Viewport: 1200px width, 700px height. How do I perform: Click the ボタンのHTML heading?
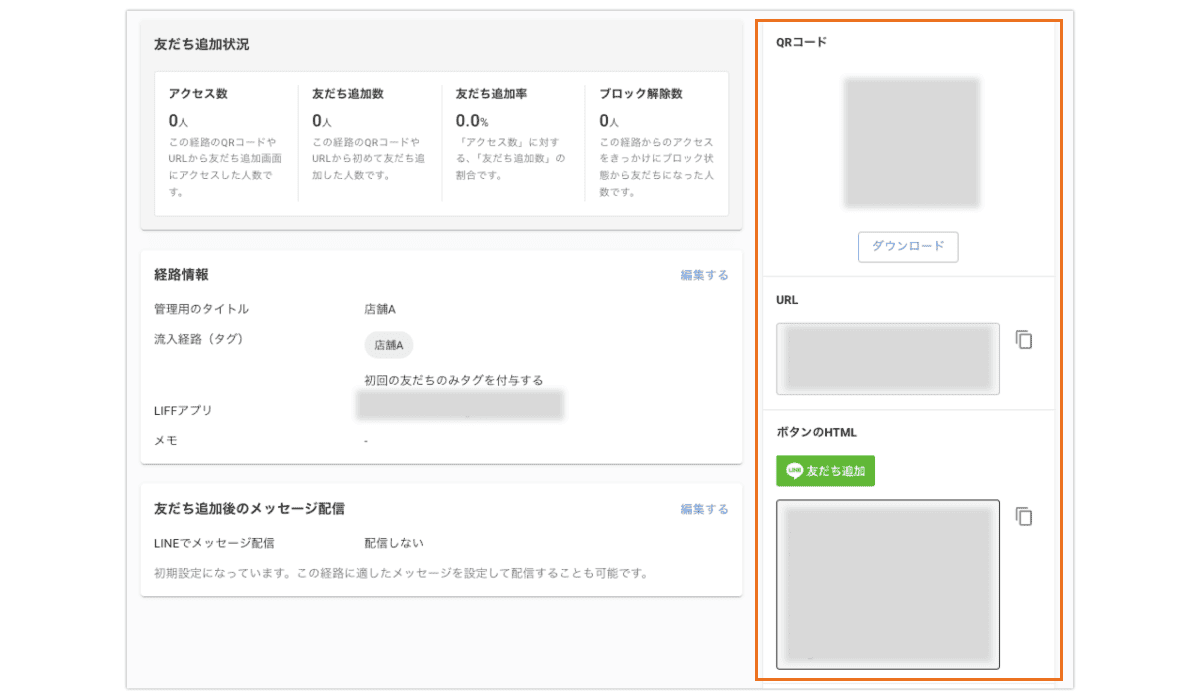pyautogui.click(x=816, y=433)
